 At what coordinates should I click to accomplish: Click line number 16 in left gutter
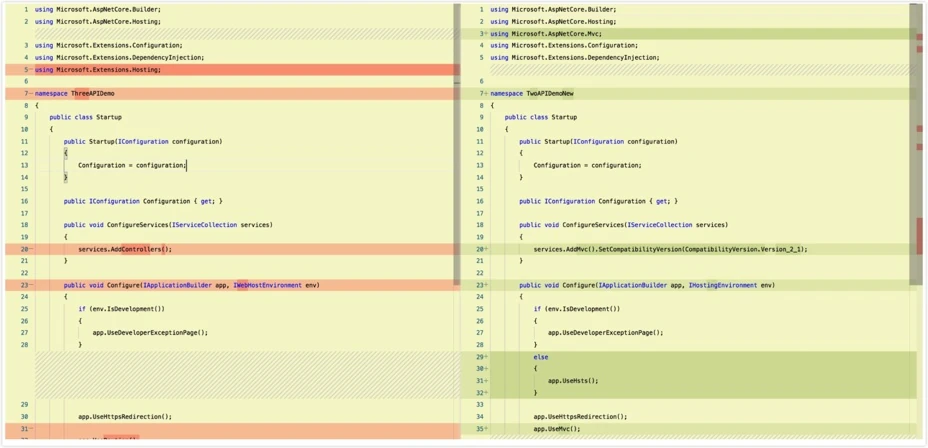tap(24, 201)
